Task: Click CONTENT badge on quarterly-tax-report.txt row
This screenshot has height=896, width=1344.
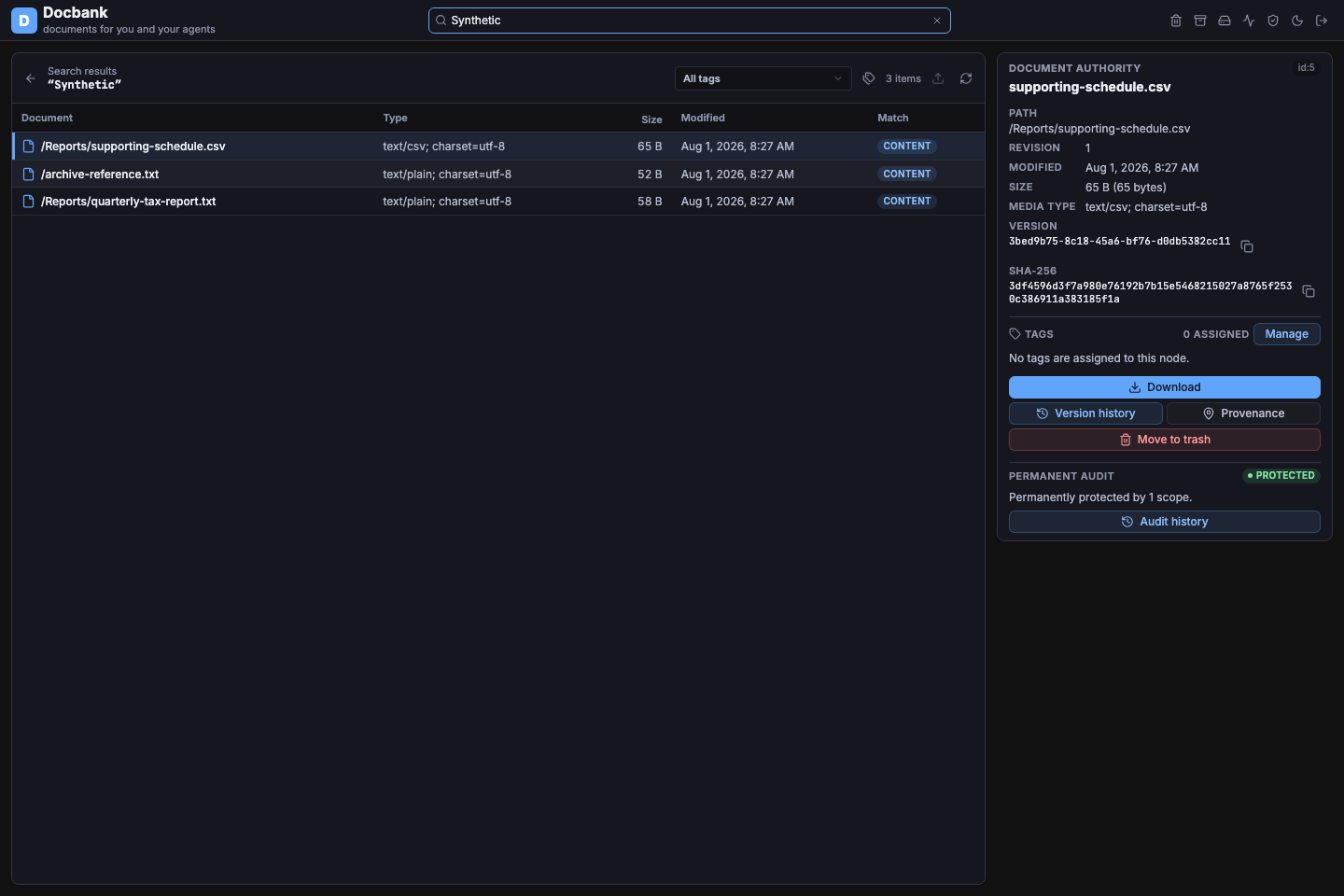Action: 907,202
